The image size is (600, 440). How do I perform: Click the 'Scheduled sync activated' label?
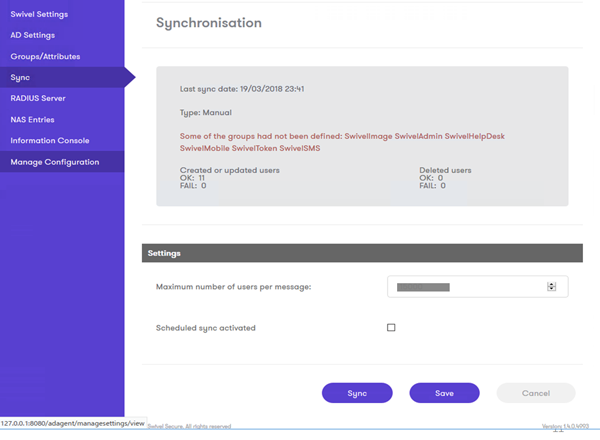tap(205, 328)
